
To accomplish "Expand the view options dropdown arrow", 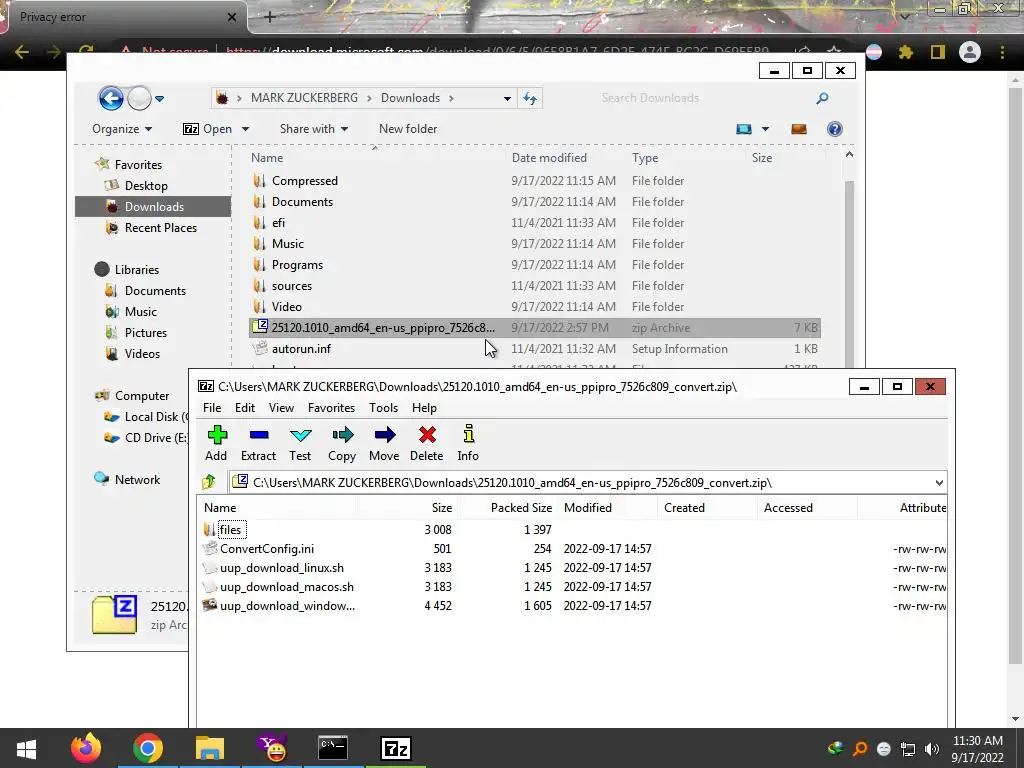I will [765, 129].
